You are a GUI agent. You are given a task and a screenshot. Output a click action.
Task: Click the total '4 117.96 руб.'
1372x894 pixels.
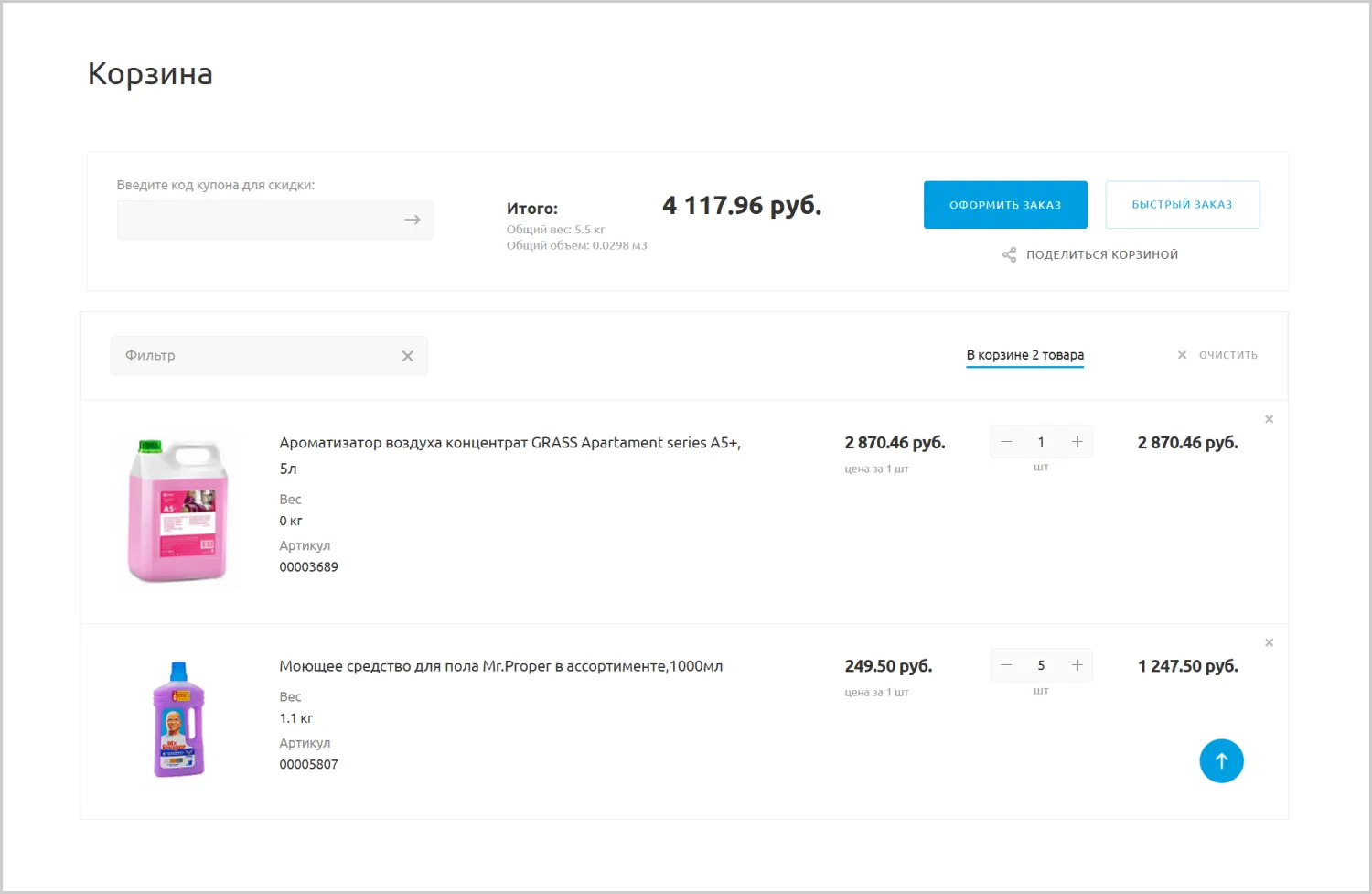pos(742,206)
